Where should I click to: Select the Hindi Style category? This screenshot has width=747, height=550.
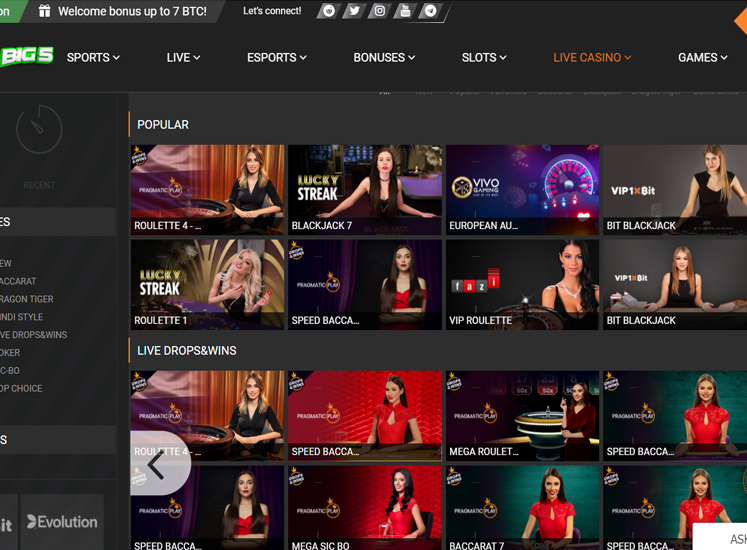point(22,317)
